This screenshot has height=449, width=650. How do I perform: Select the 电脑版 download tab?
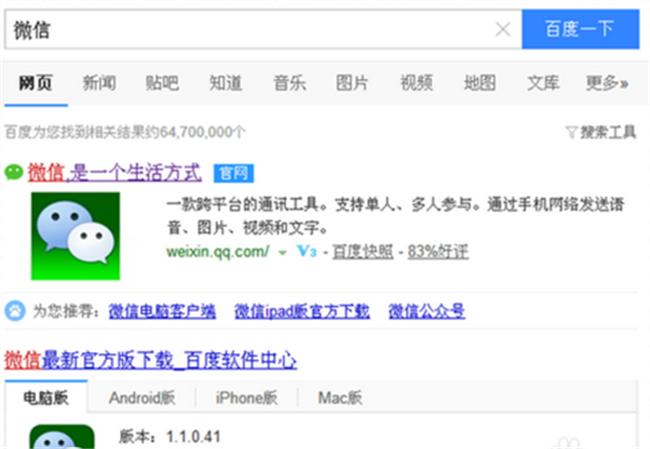46,398
